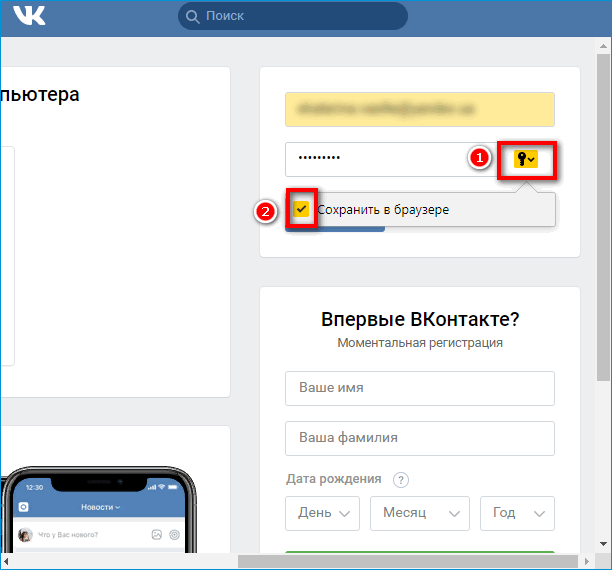
Task: Click the vertical scrollbar thumb
Action: [x=603, y=217]
